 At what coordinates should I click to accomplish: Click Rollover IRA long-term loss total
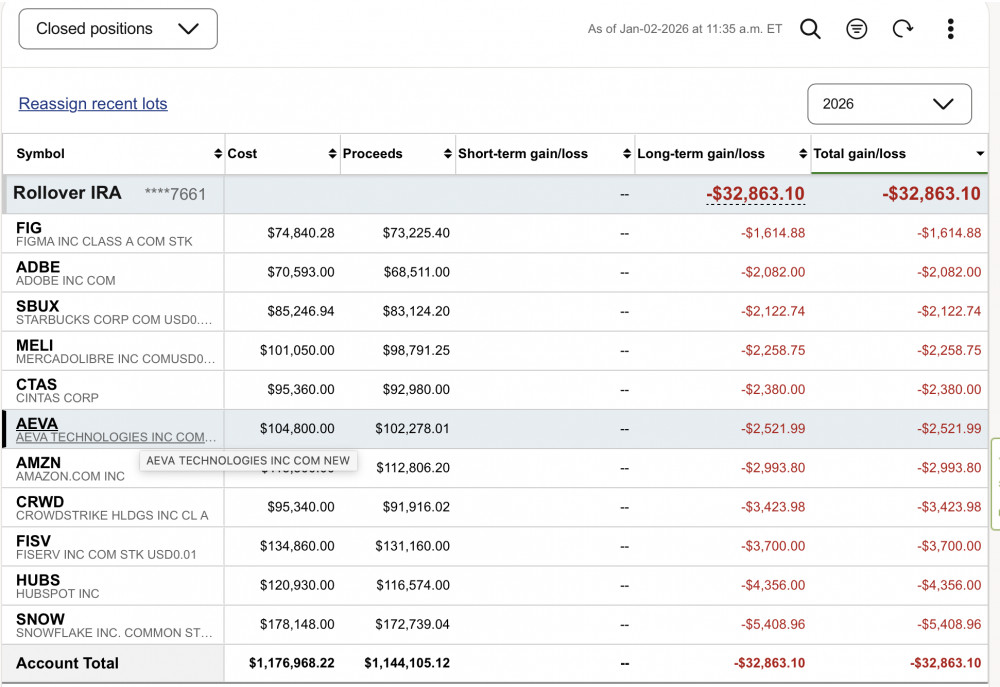click(x=755, y=194)
